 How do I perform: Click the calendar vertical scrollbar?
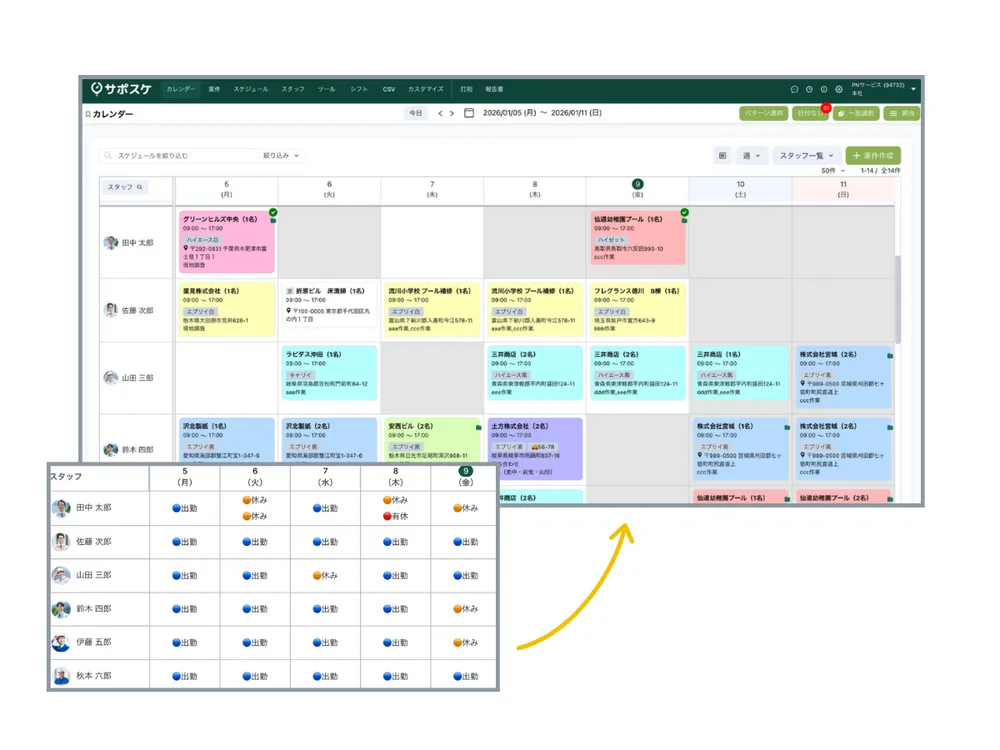click(x=898, y=298)
